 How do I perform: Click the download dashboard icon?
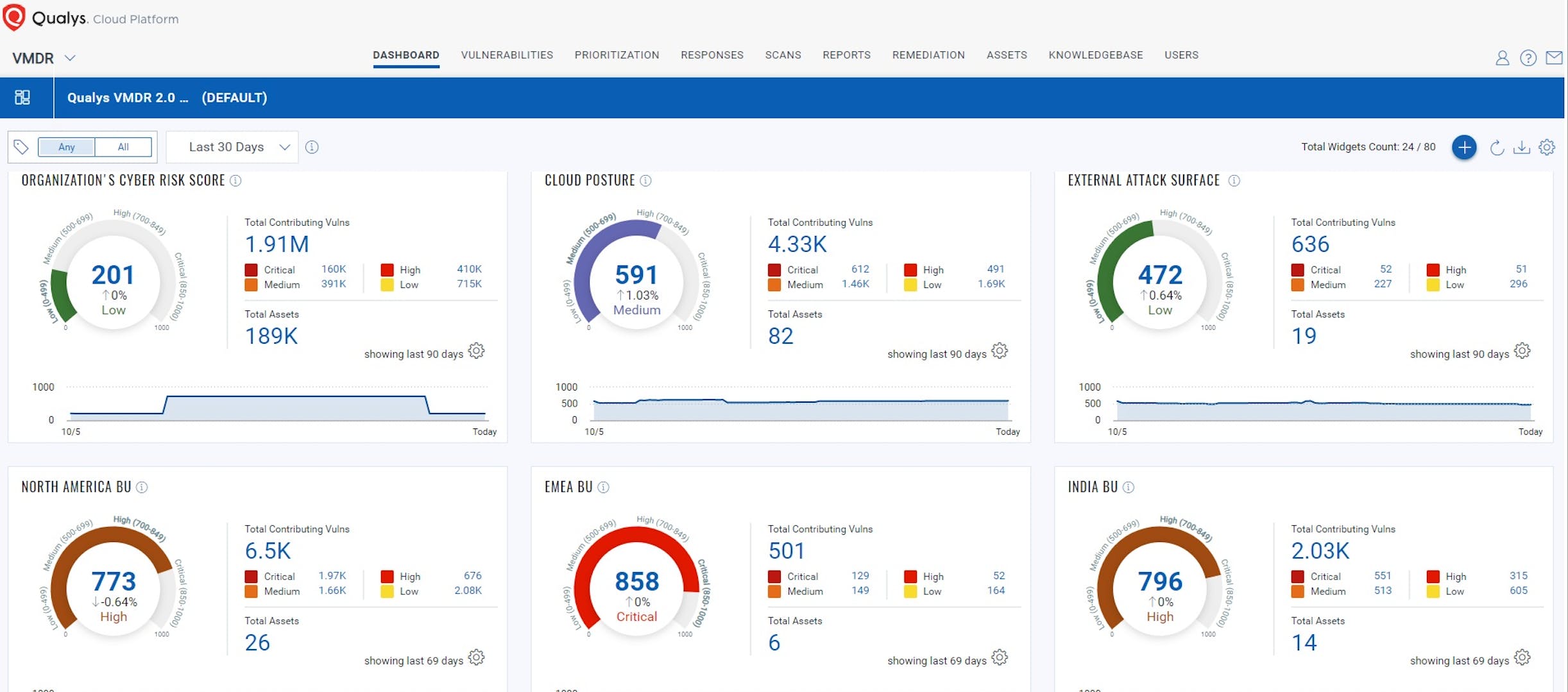click(1521, 148)
